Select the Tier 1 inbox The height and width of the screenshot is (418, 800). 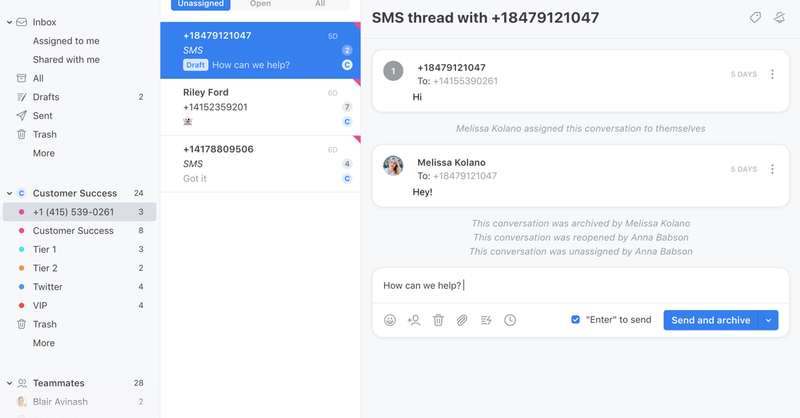coord(80,250)
